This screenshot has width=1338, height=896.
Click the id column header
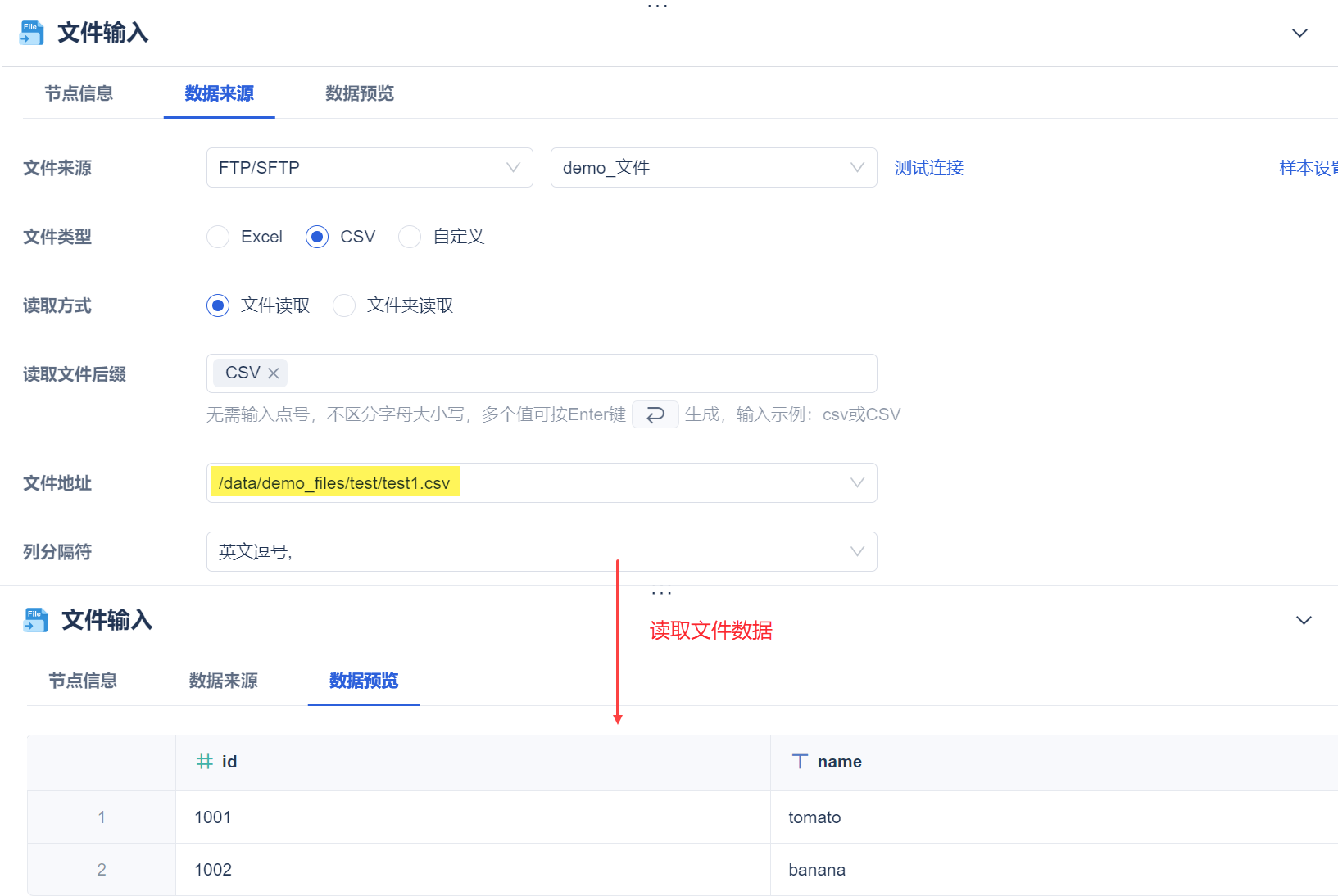pyautogui.click(x=473, y=763)
